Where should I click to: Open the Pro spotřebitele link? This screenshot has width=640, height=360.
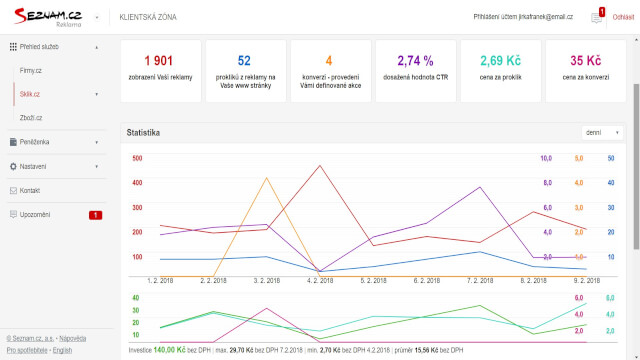click(x=27, y=350)
